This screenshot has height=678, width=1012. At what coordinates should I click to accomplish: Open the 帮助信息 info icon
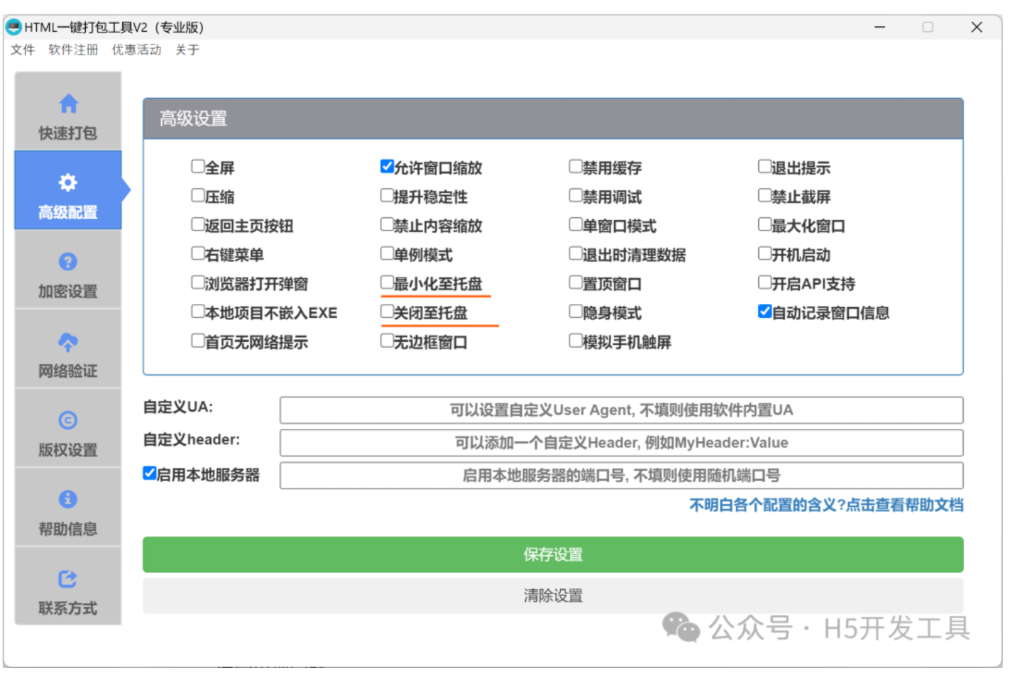coord(68,499)
